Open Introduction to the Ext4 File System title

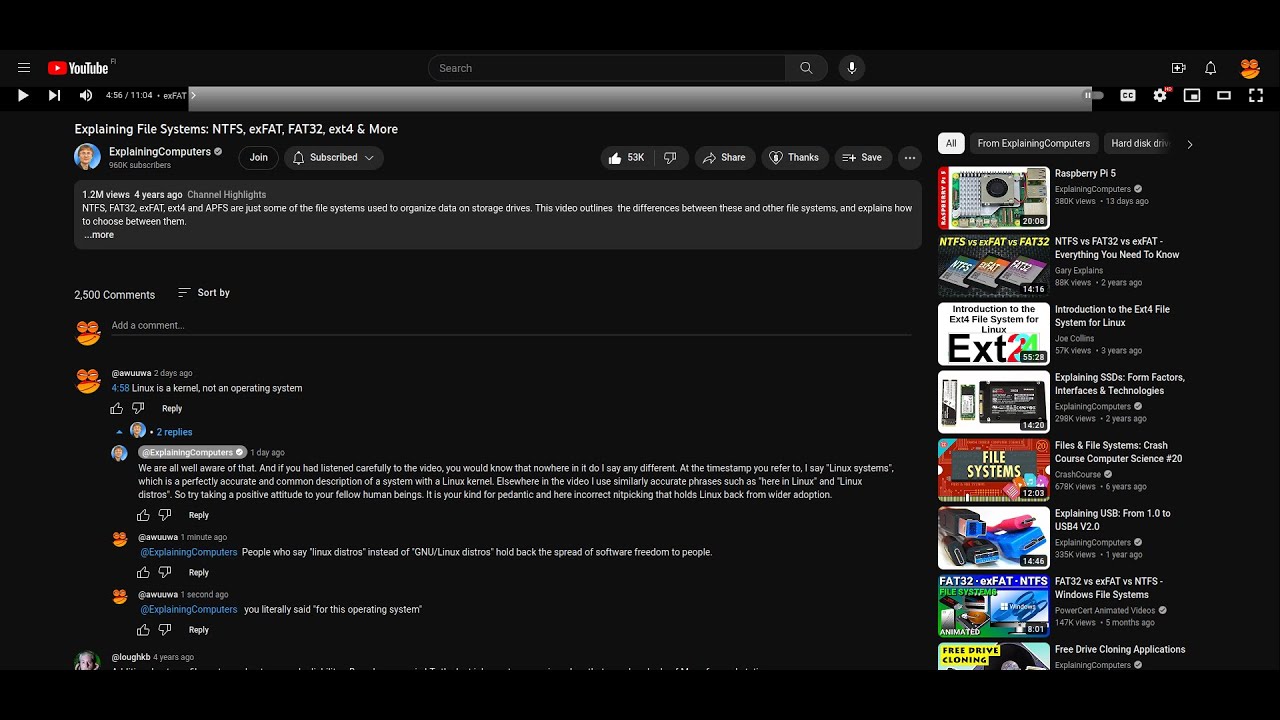tap(1112, 316)
